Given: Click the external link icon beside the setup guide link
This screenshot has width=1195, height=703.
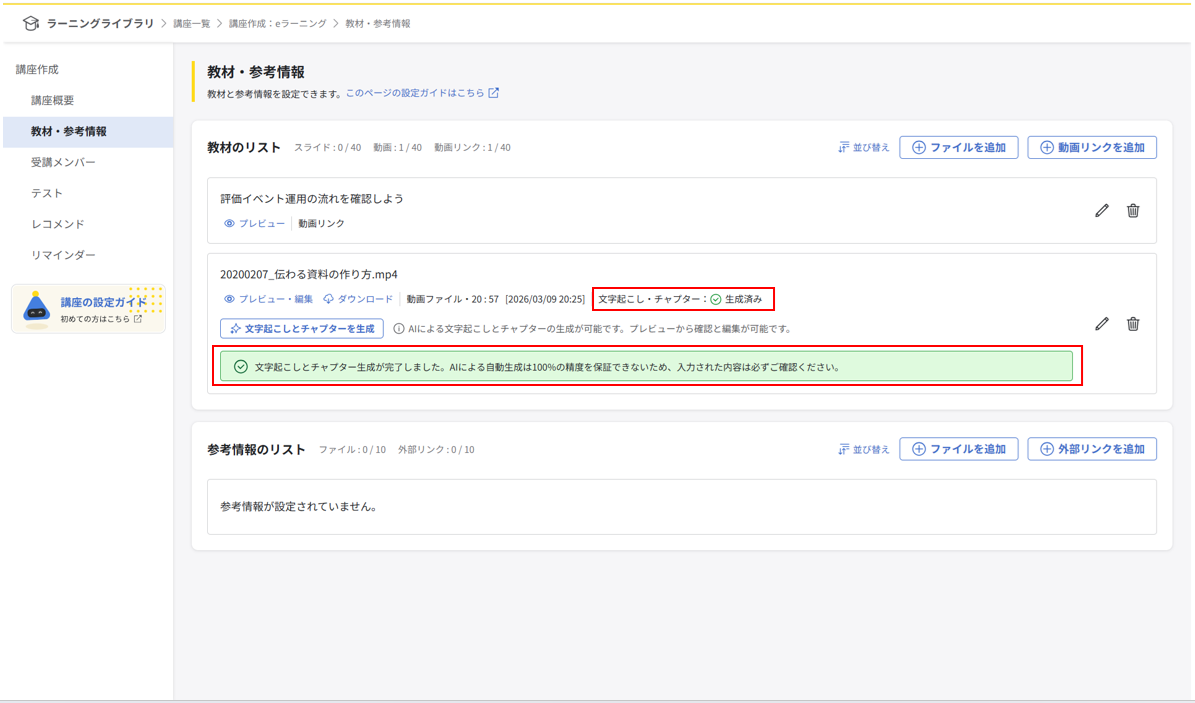Looking at the screenshot, I should (x=493, y=94).
